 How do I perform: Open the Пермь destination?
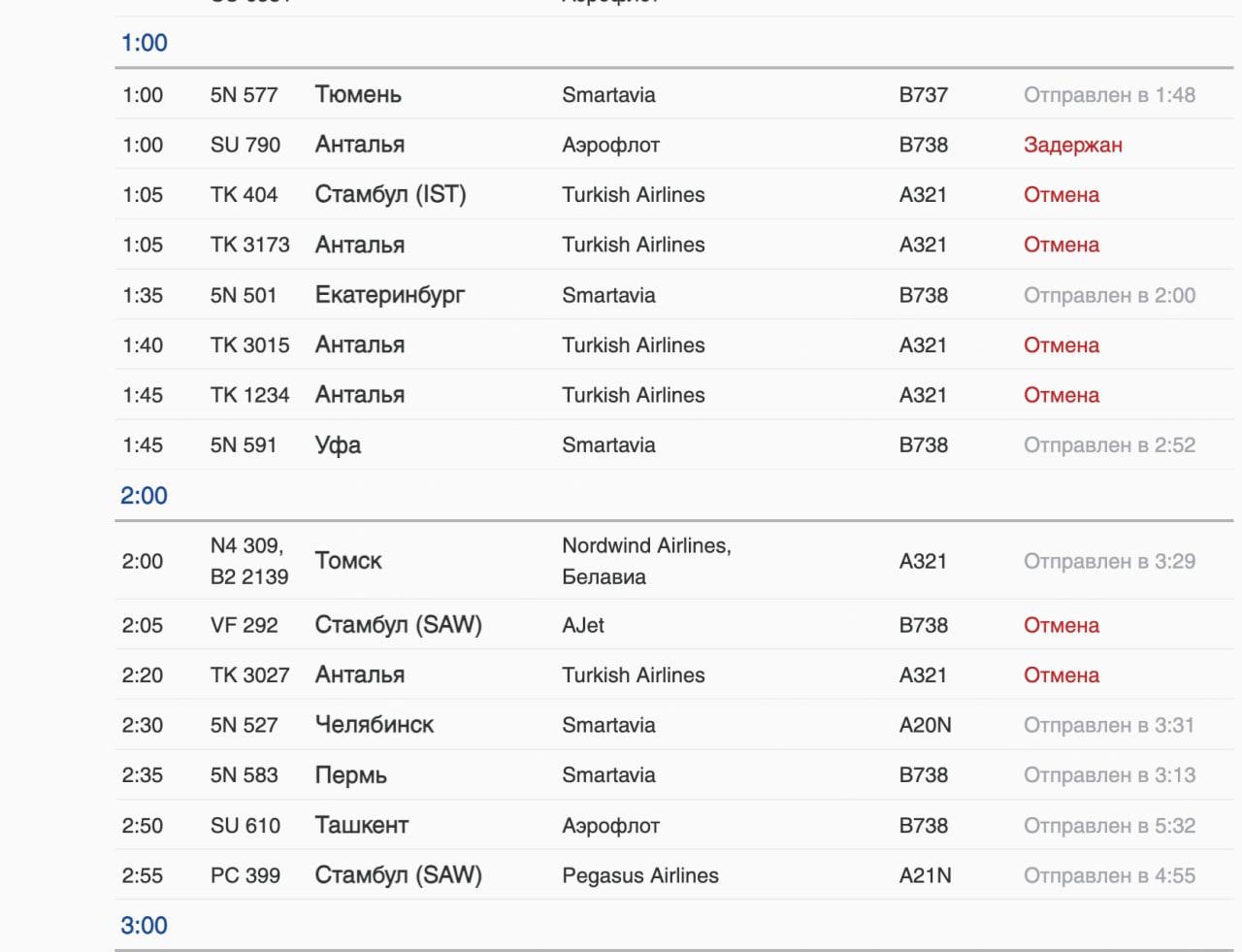pyautogui.click(x=351, y=775)
